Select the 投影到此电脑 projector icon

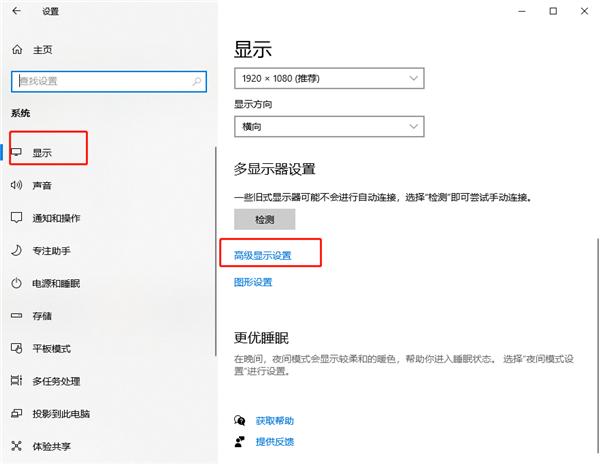pos(16,413)
